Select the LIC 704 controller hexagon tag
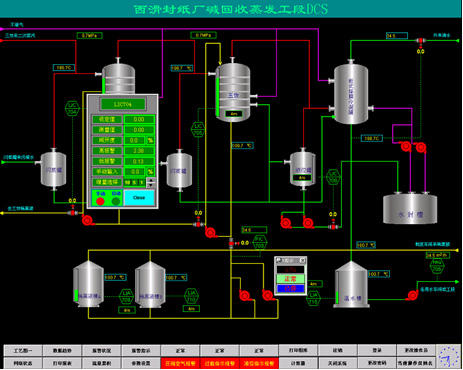 pyautogui.click(x=72, y=109)
